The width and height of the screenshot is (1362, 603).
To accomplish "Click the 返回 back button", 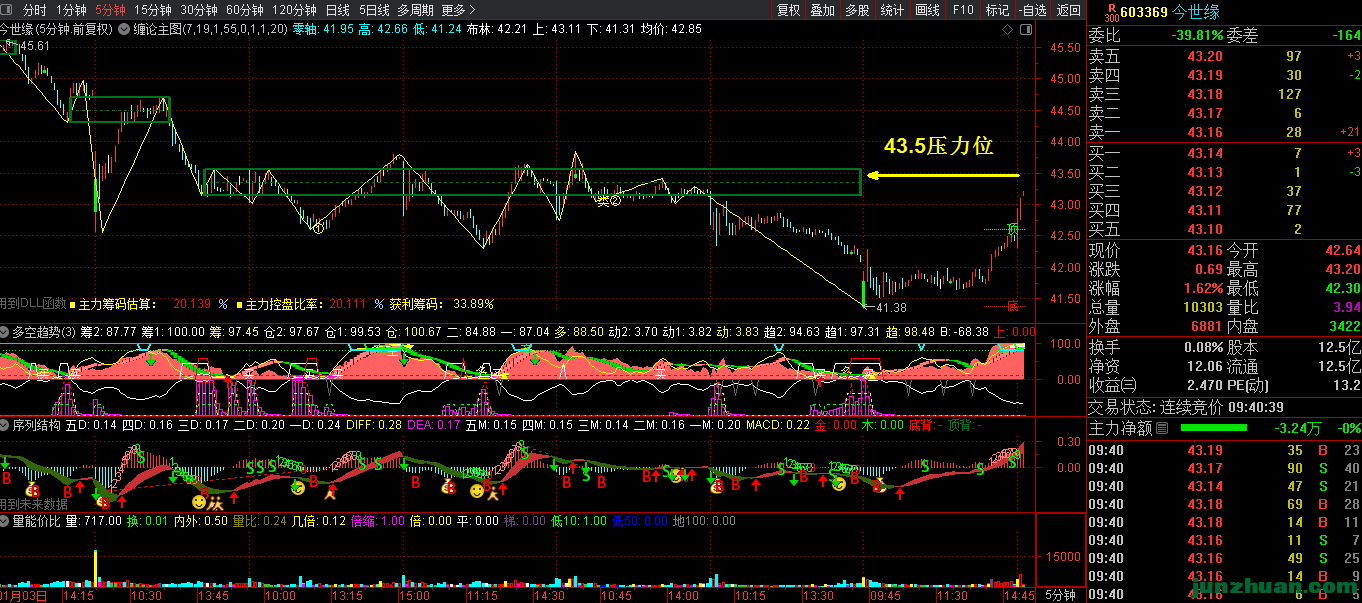I will click(1069, 10).
